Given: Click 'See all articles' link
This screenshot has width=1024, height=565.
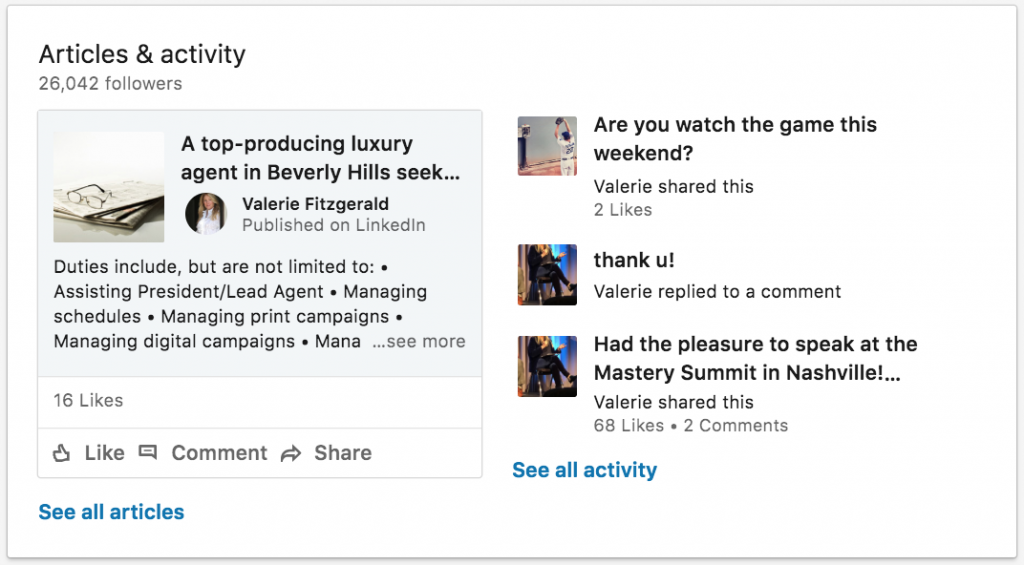Looking at the screenshot, I should point(112,512).
